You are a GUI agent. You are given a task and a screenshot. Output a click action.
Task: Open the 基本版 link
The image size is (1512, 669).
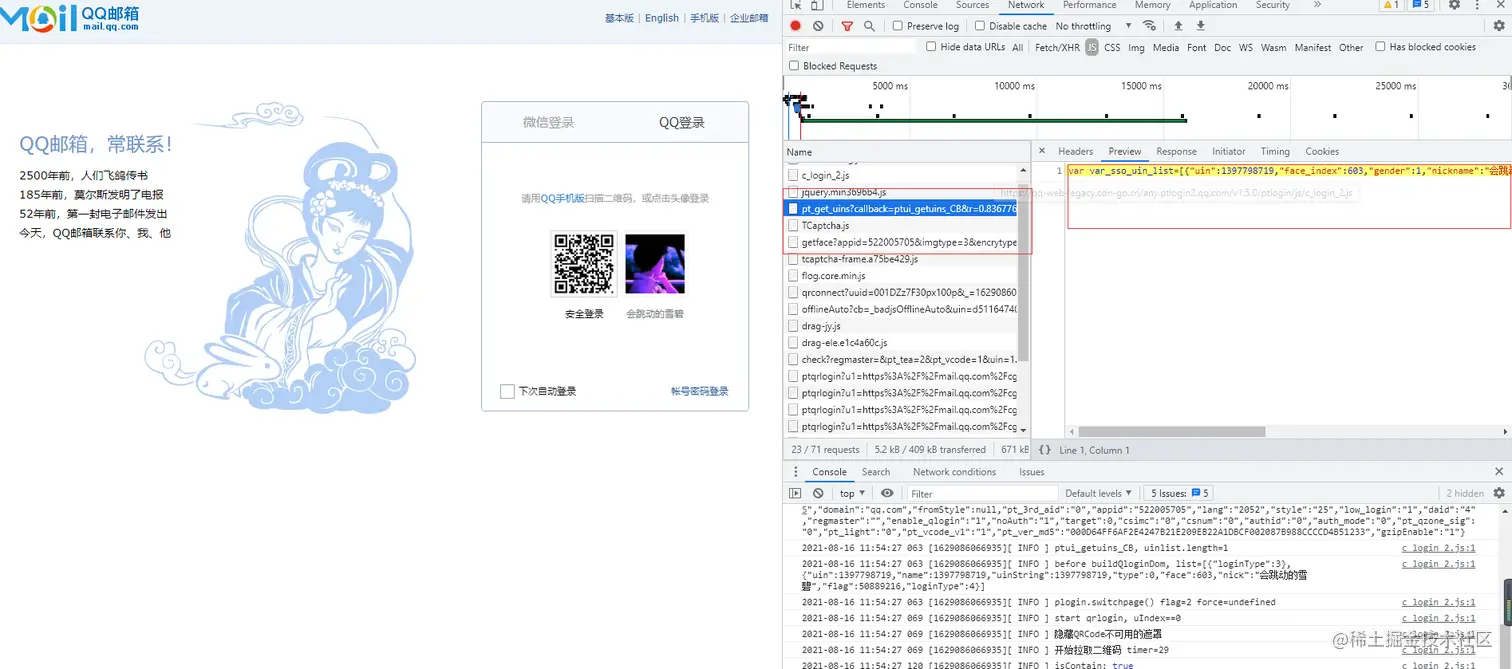619,18
